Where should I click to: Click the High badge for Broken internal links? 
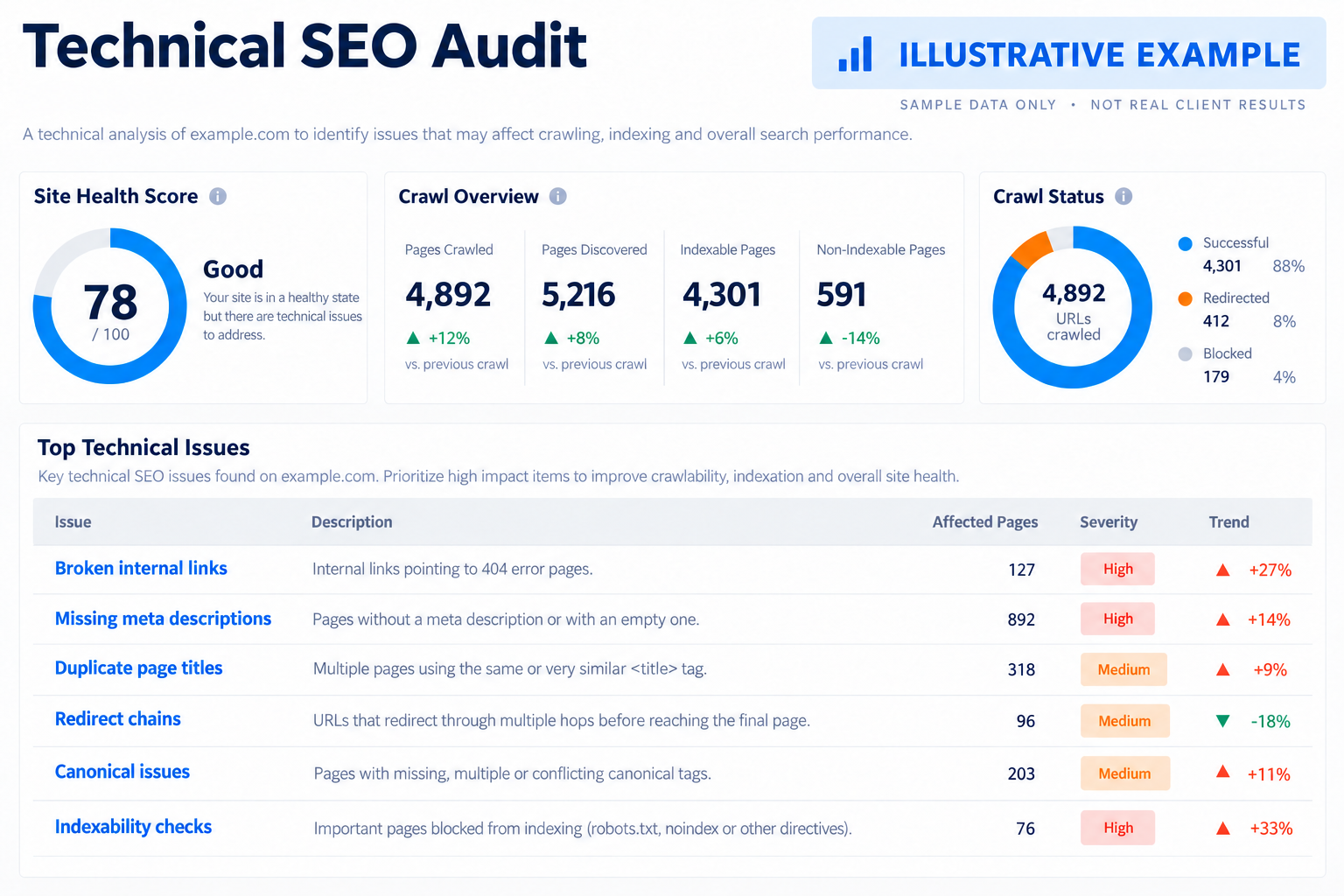(1117, 569)
